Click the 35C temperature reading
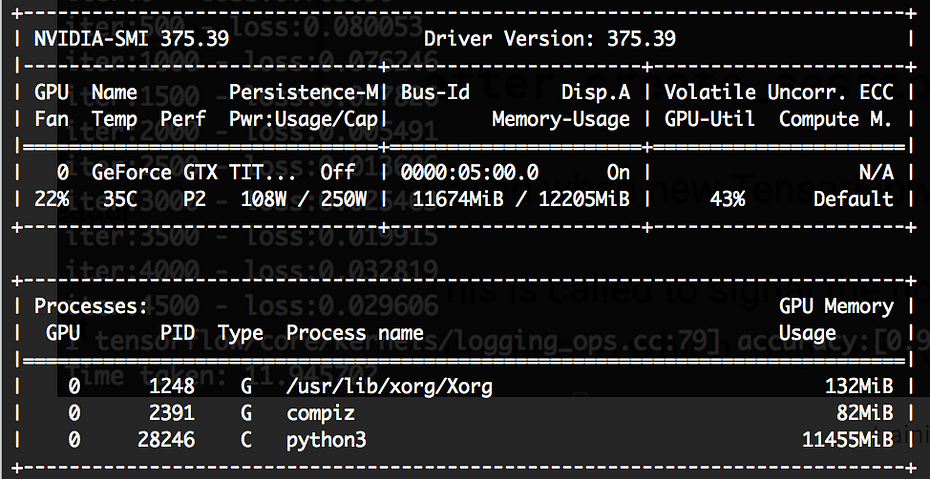930x479 pixels. coord(119,199)
